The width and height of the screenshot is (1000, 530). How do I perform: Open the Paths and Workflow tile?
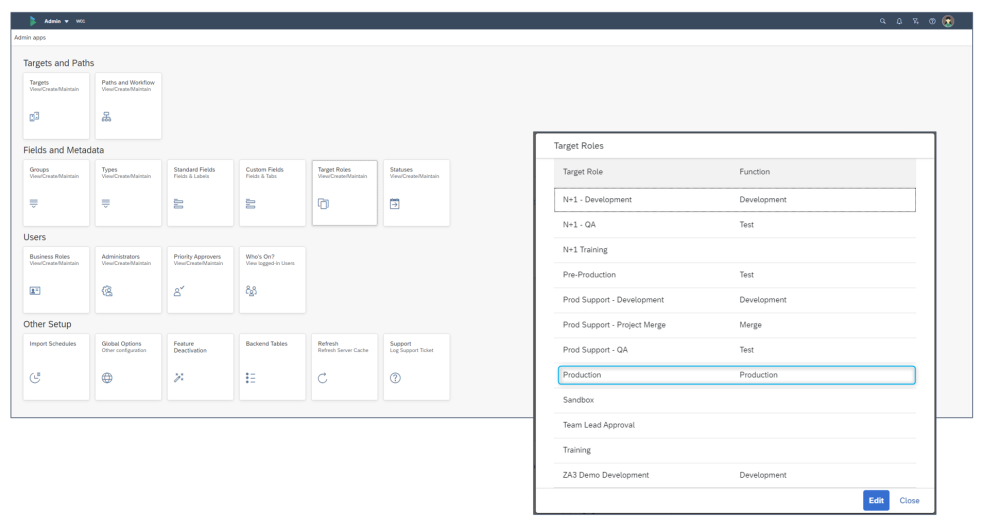pyautogui.click(x=128, y=105)
